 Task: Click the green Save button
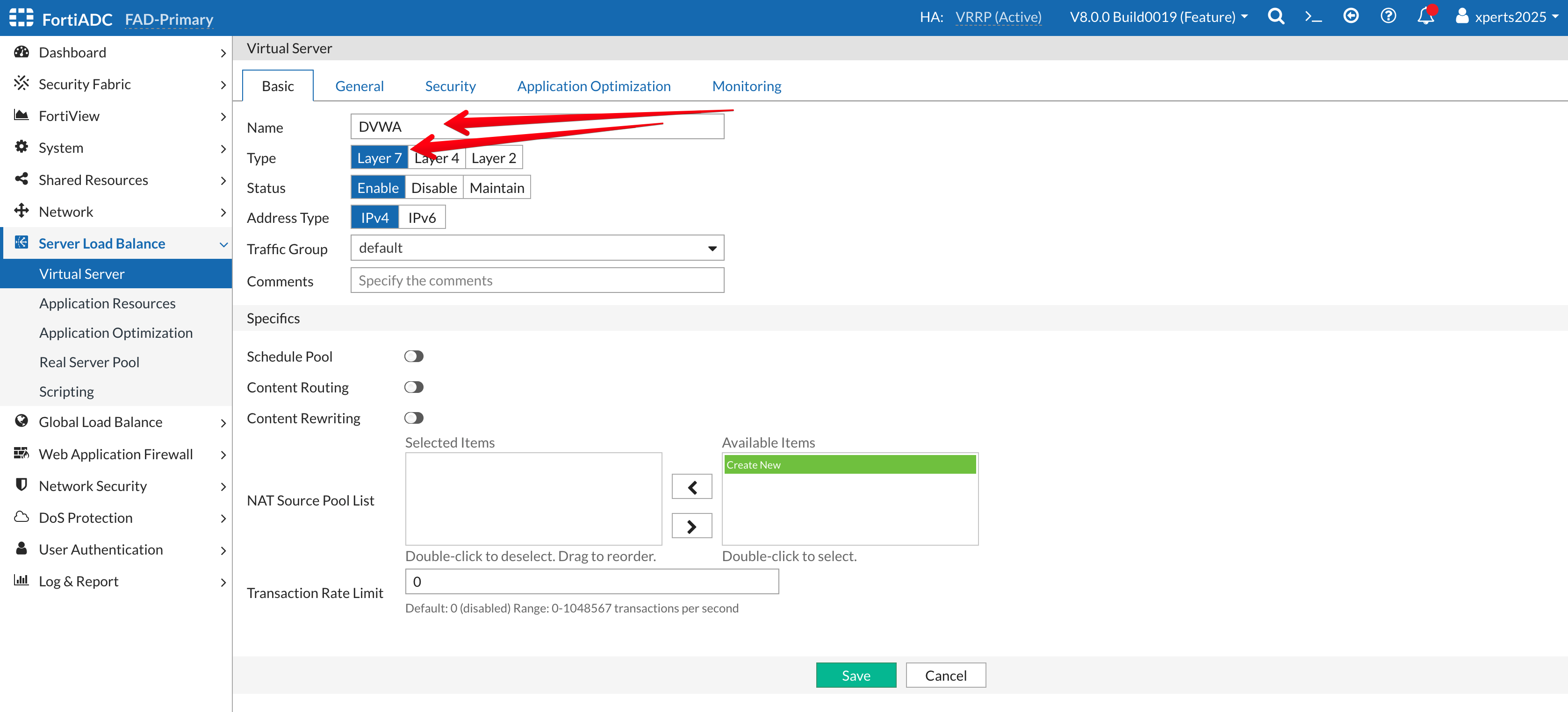pyautogui.click(x=855, y=676)
